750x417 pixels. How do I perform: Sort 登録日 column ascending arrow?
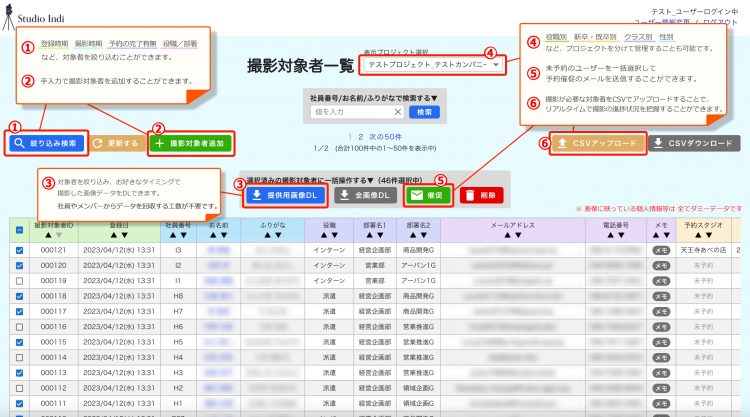114,235
